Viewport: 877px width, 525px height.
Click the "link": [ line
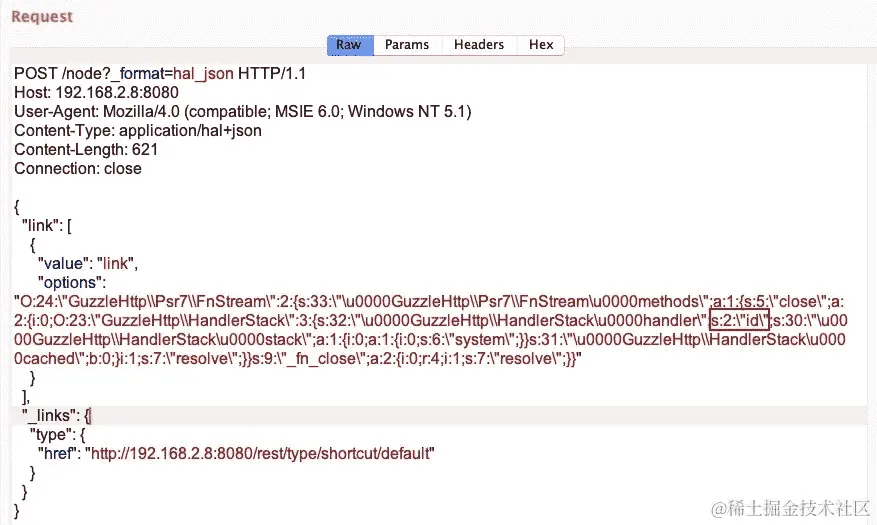point(46,225)
